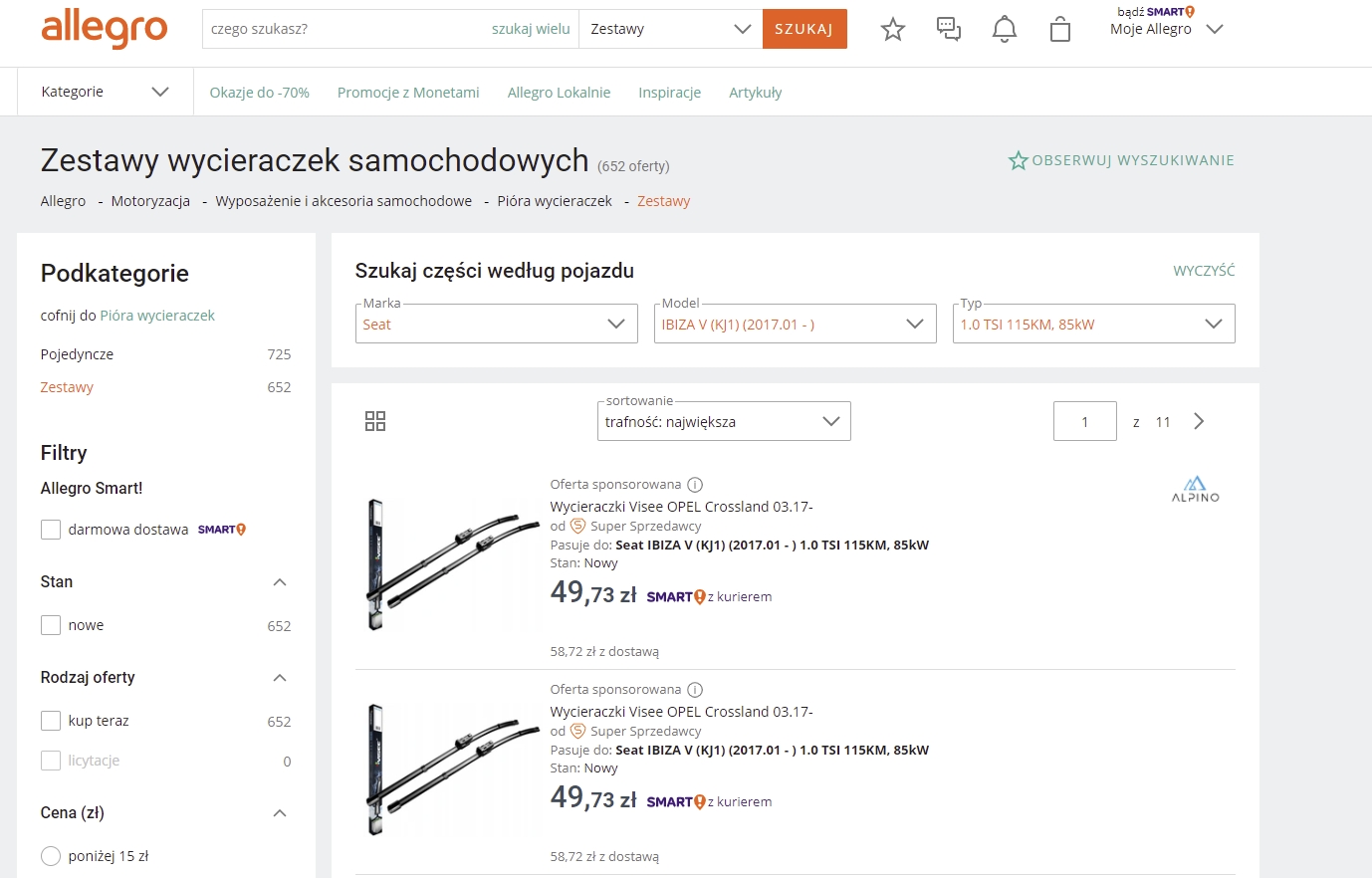The width and height of the screenshot is (1372, 878).
Task: Open Okazje do -70% menu link
Action: click(259, 93)
